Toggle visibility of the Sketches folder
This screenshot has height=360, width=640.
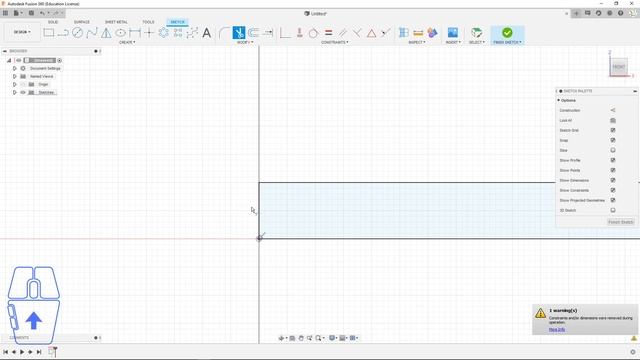click(x=23, y=92)
